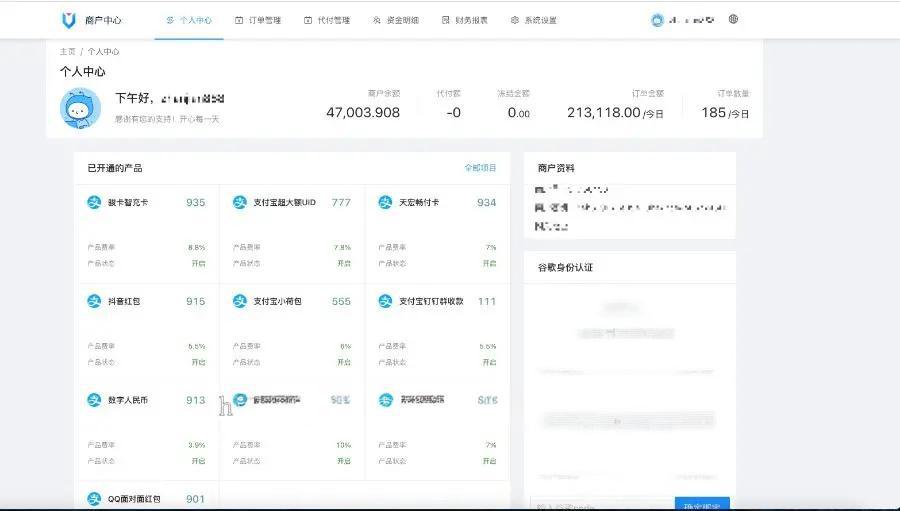Select the 天宏畅付卡 product name

tap(419, 202)
